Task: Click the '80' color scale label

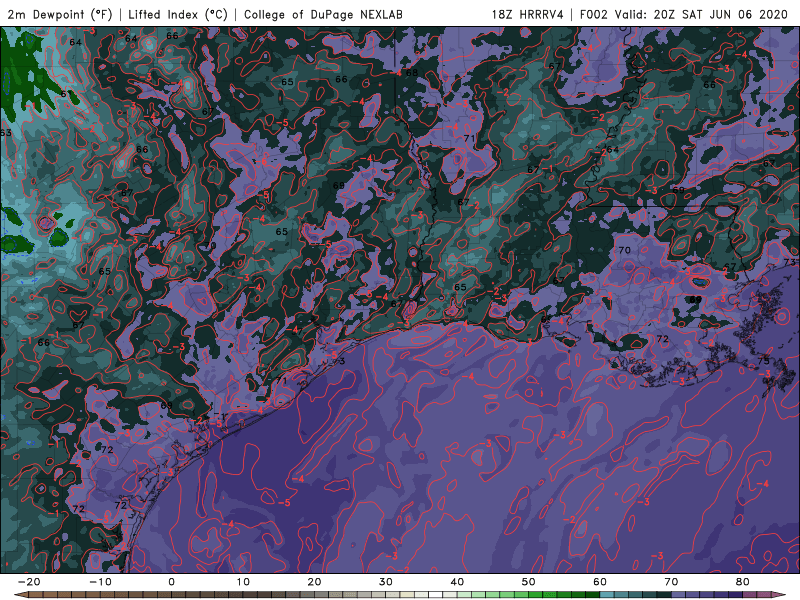Action: [x=743, y=582]
